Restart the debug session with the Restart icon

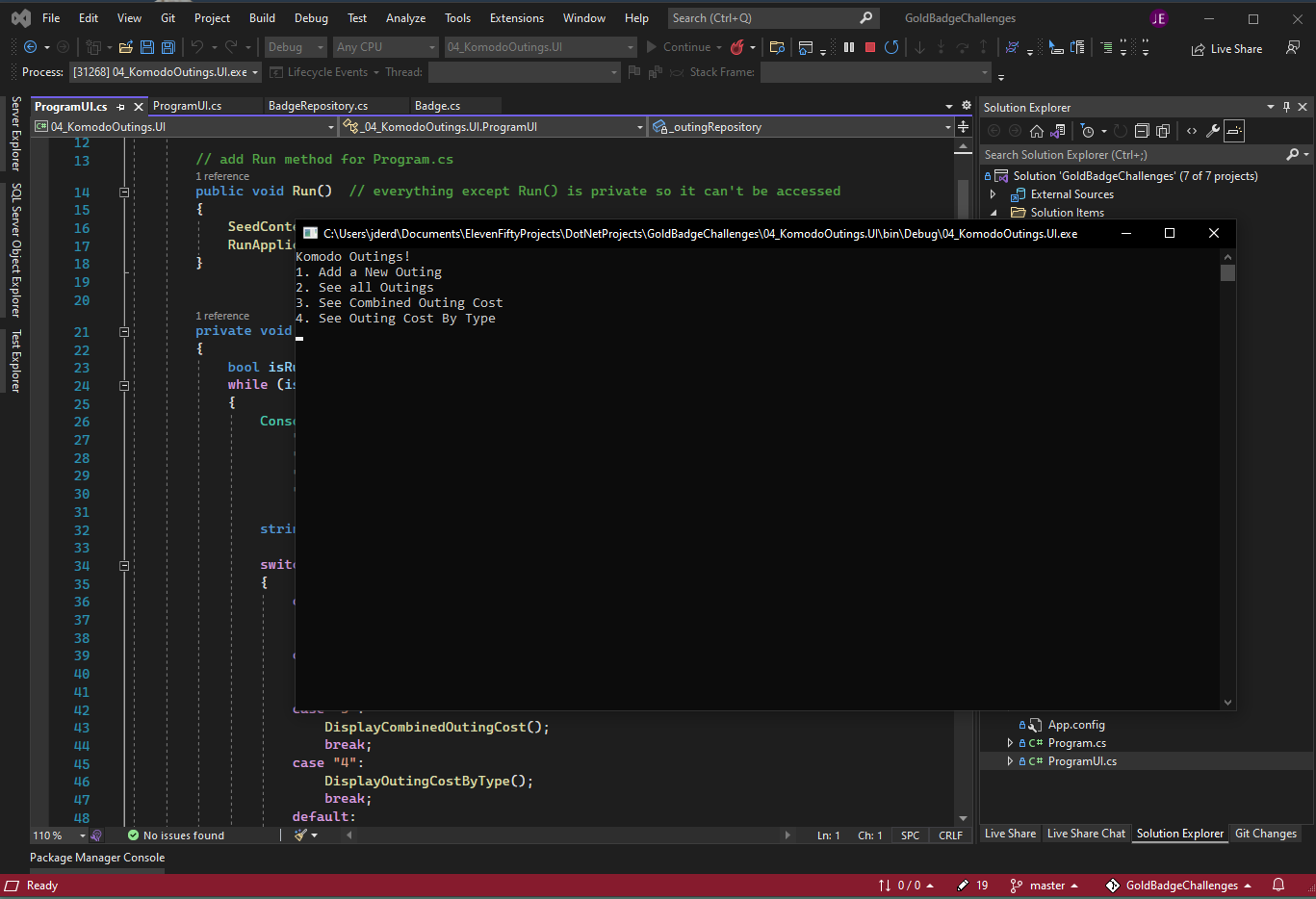(x=891, y=47)
